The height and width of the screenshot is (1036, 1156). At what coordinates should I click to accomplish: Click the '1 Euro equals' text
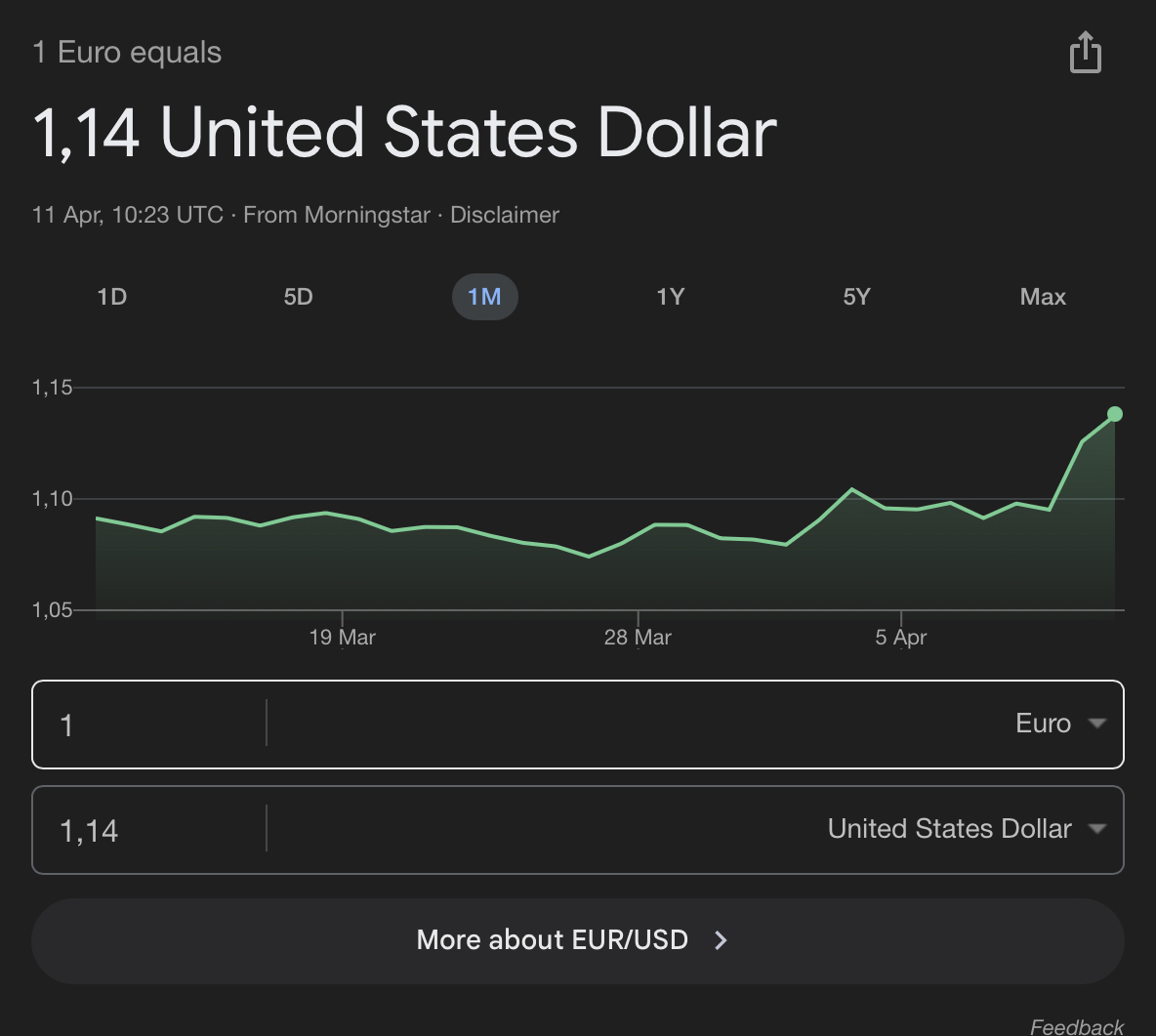click(127, 53)
